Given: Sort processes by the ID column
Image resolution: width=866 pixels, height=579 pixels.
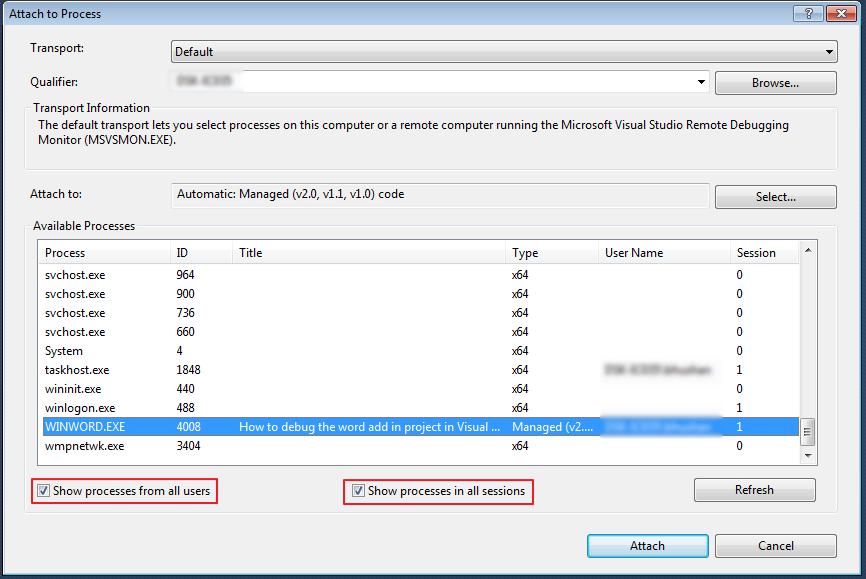Looking at the screenshot, I should [200, 253].
